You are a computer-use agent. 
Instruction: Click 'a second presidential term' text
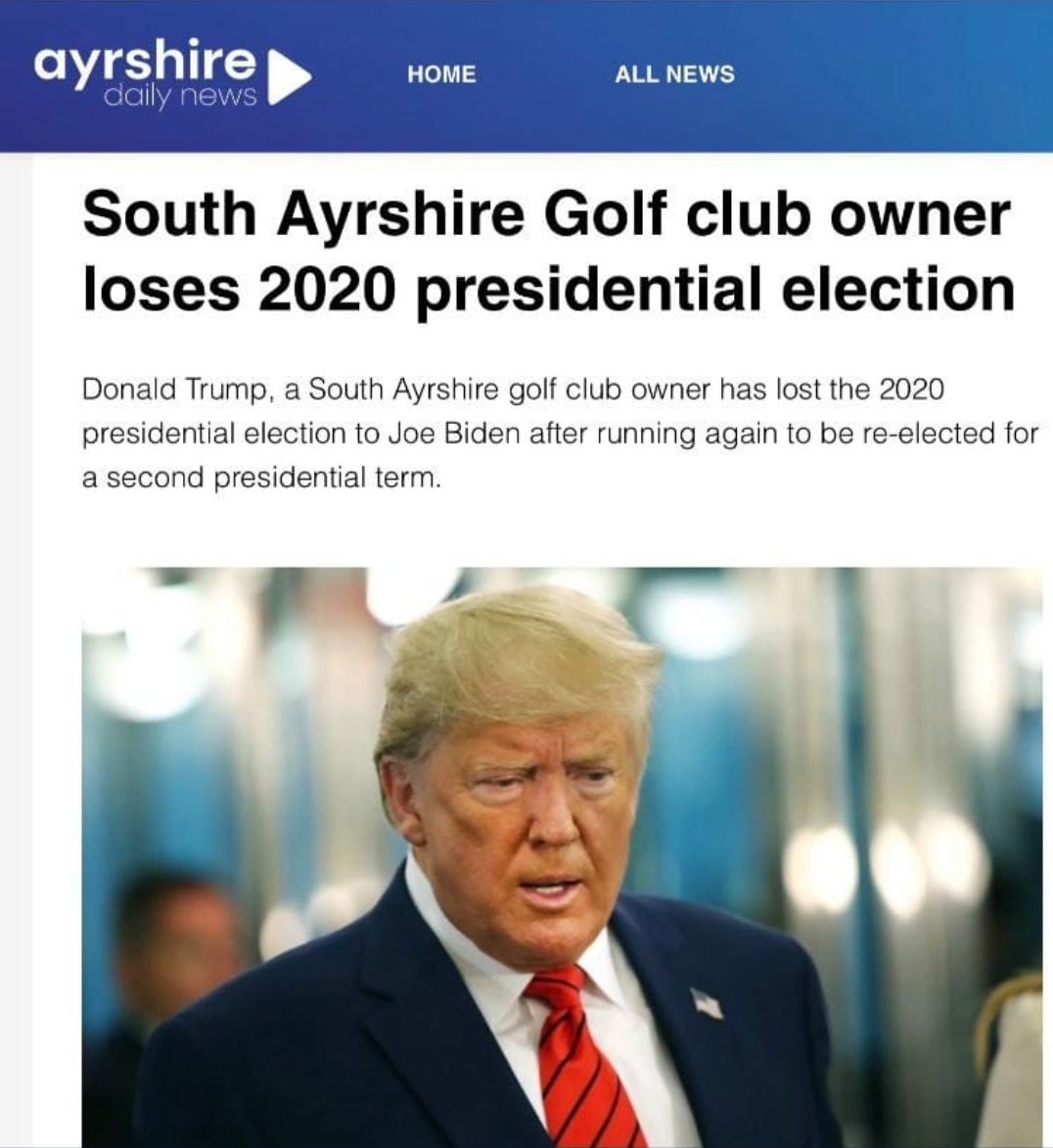(x=261, y=479)
